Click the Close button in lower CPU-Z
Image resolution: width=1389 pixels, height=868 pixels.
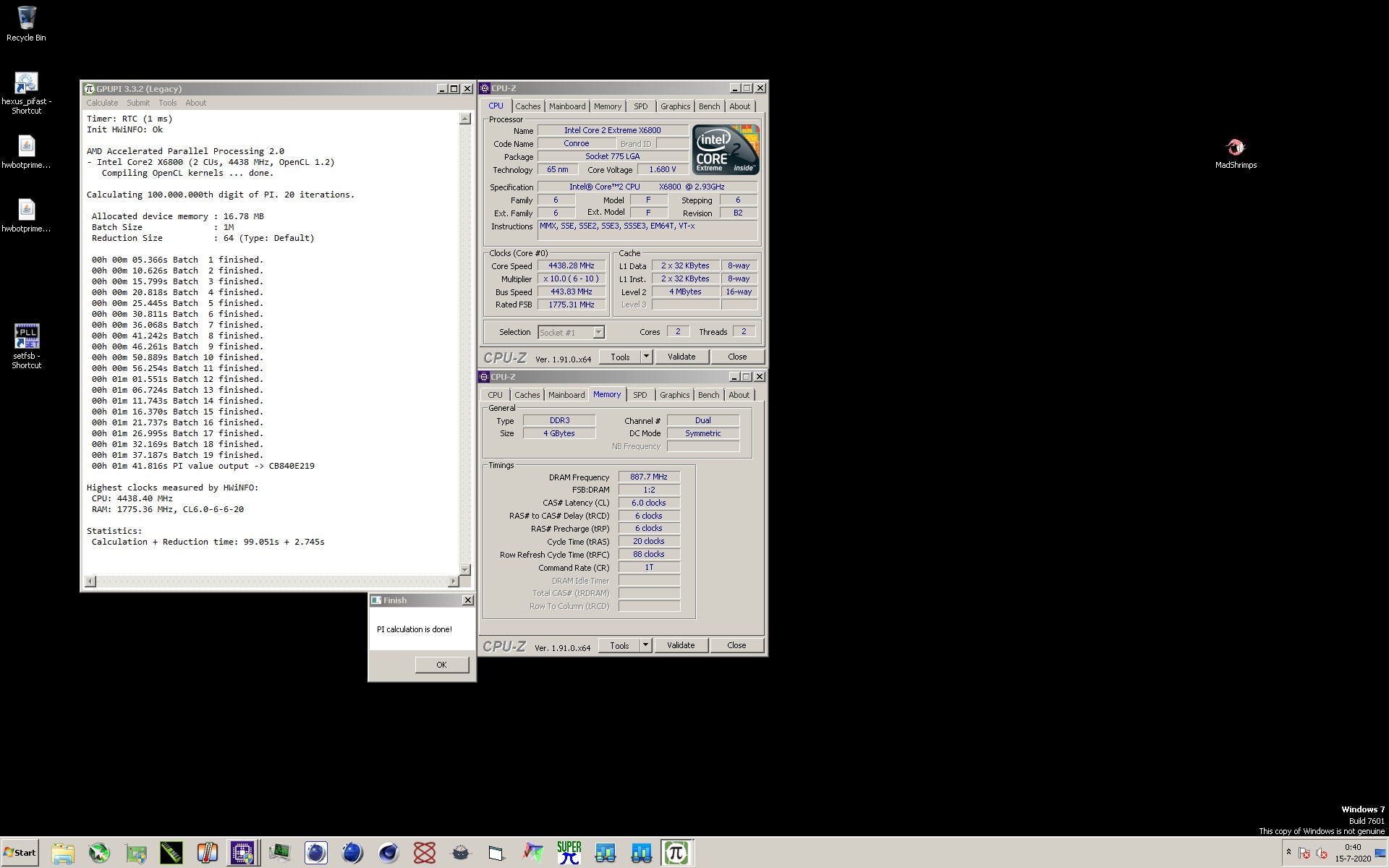click(736, 645)
